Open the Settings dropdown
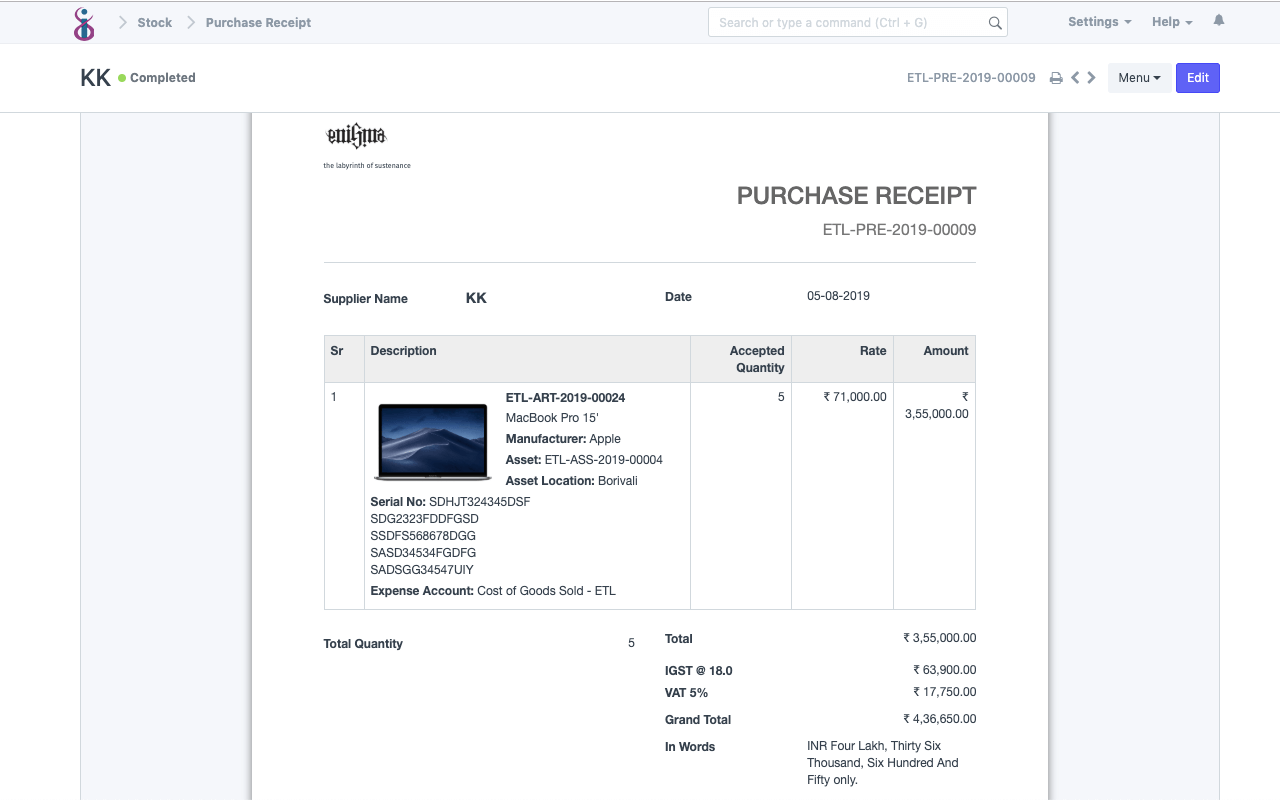Viewport: 1280px width, 800px height. 1098,21
